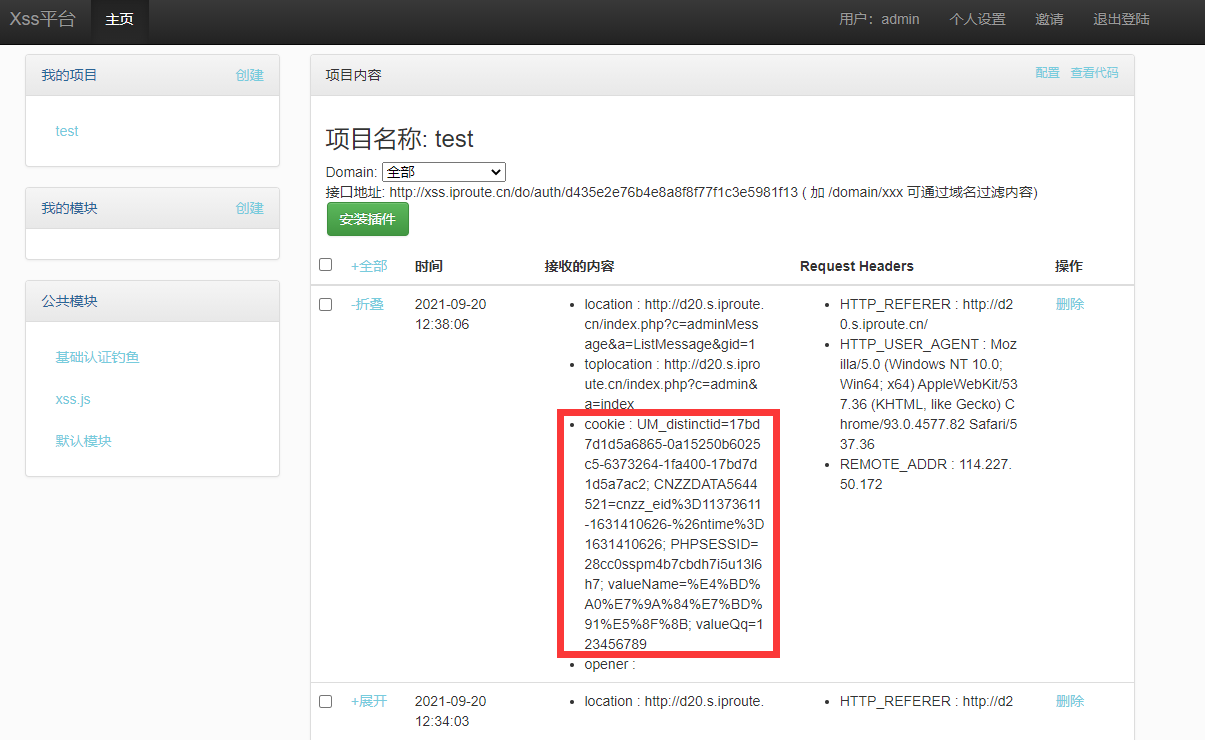The width and height of the screenshot is (1205, 740).
Task: Expand the 12:34:03 record with +展开
Action: 368,701
